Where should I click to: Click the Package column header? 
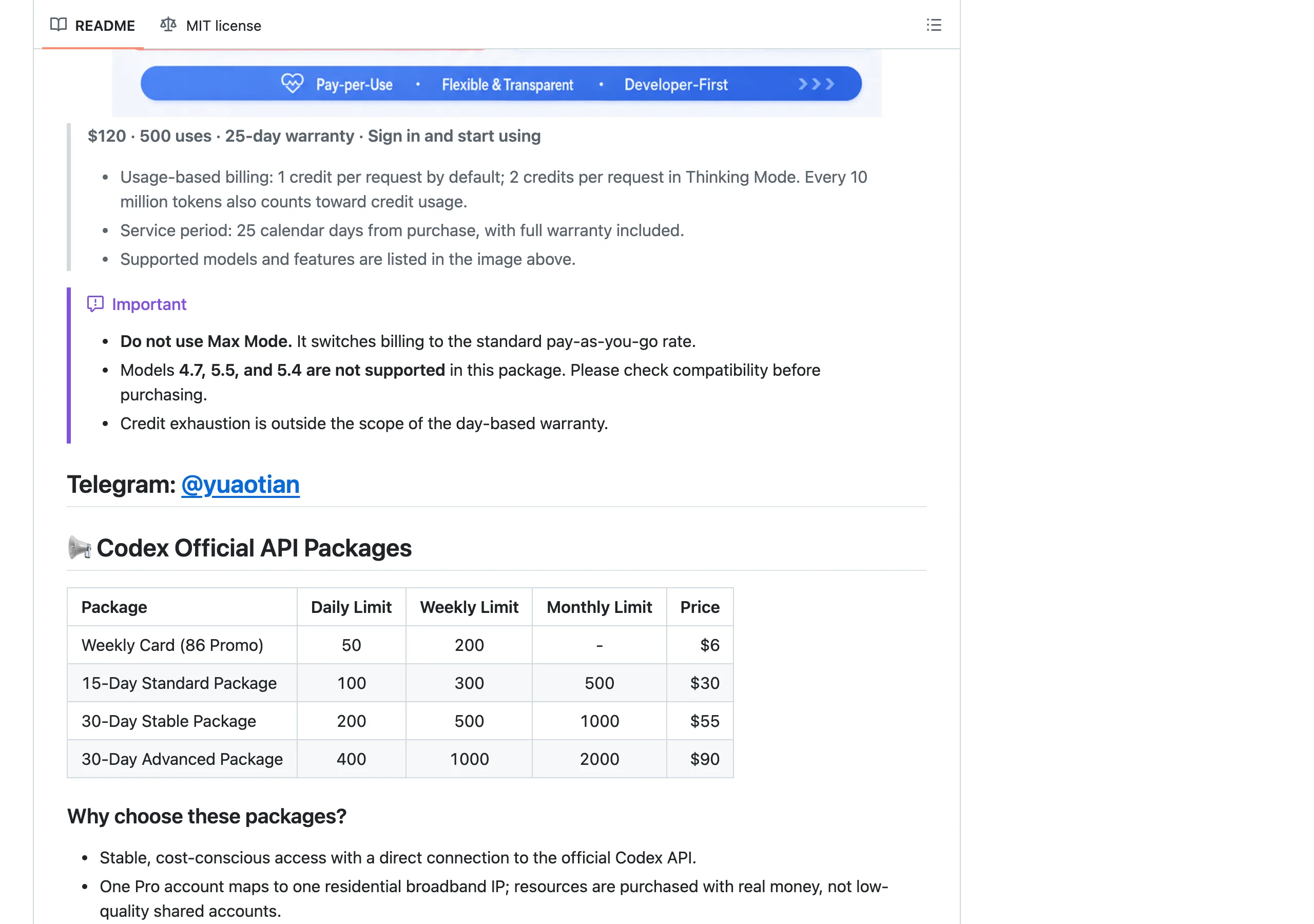[x=182, y=607]
